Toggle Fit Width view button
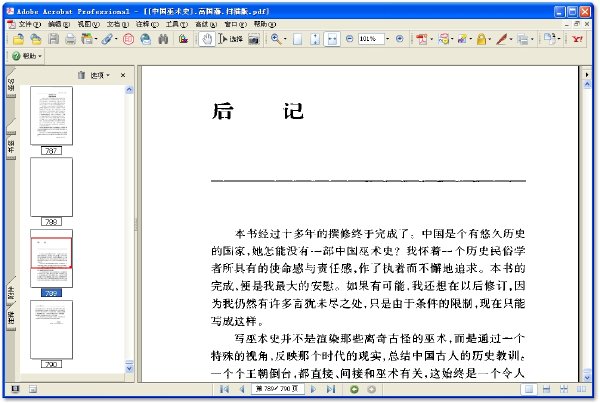 pos(332,39)
